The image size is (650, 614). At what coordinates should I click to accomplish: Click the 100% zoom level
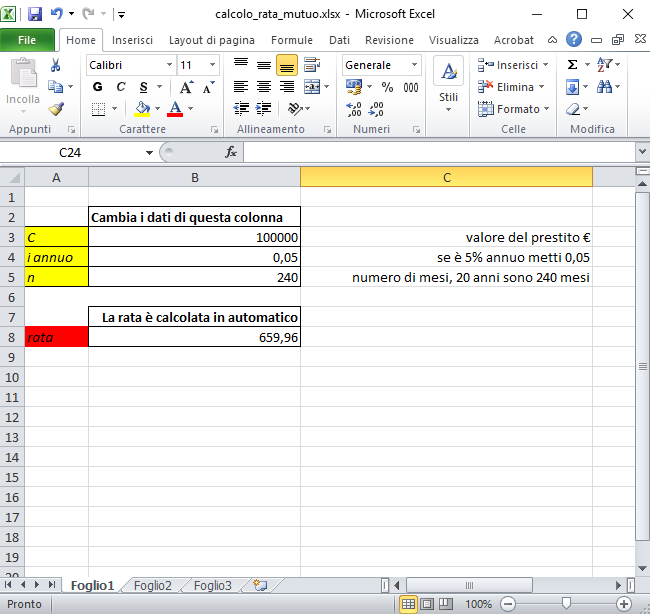pyautogui.click(x=478, y=604)
